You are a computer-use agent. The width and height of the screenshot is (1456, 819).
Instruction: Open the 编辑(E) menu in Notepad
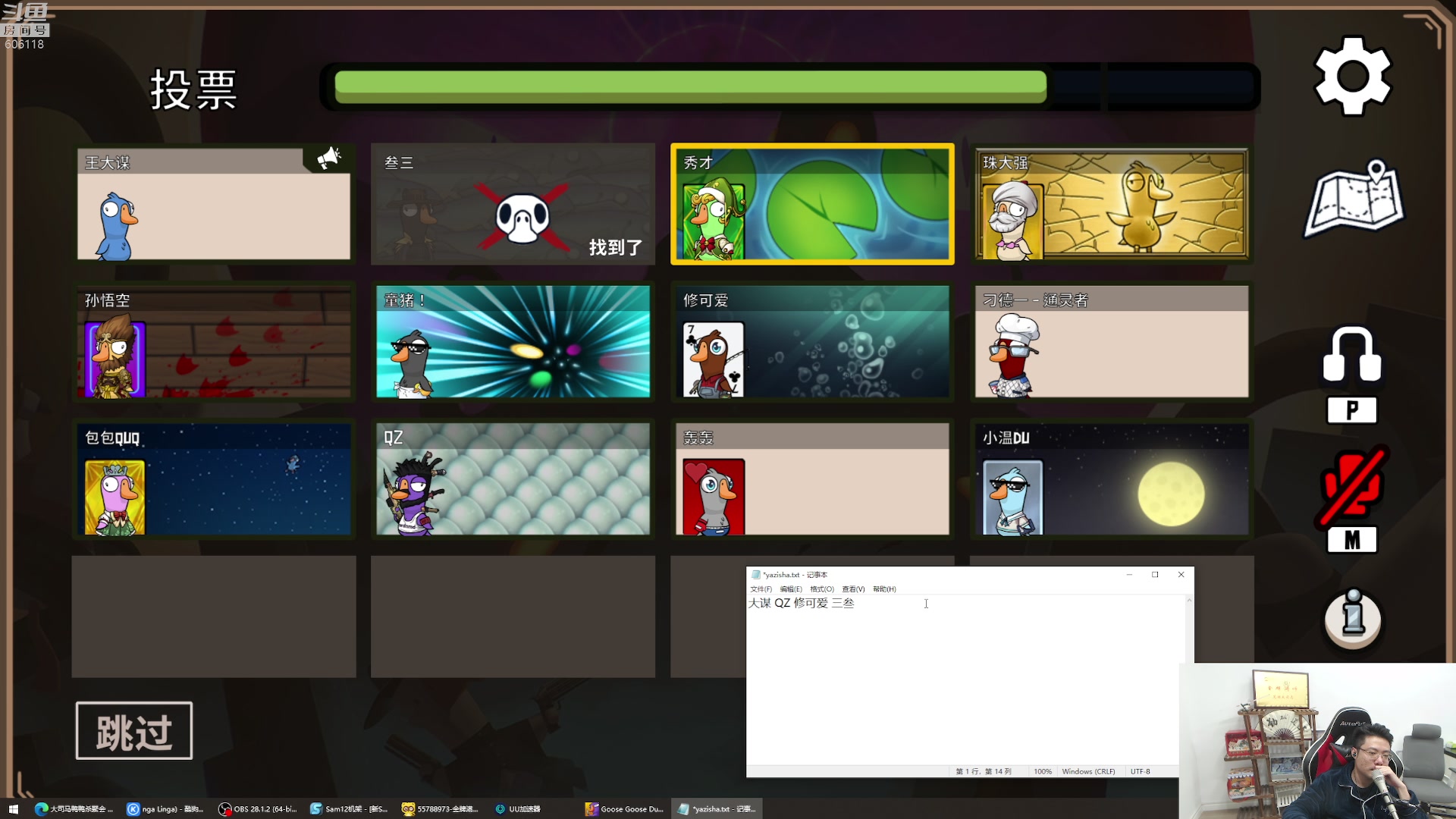coord(791,589)
